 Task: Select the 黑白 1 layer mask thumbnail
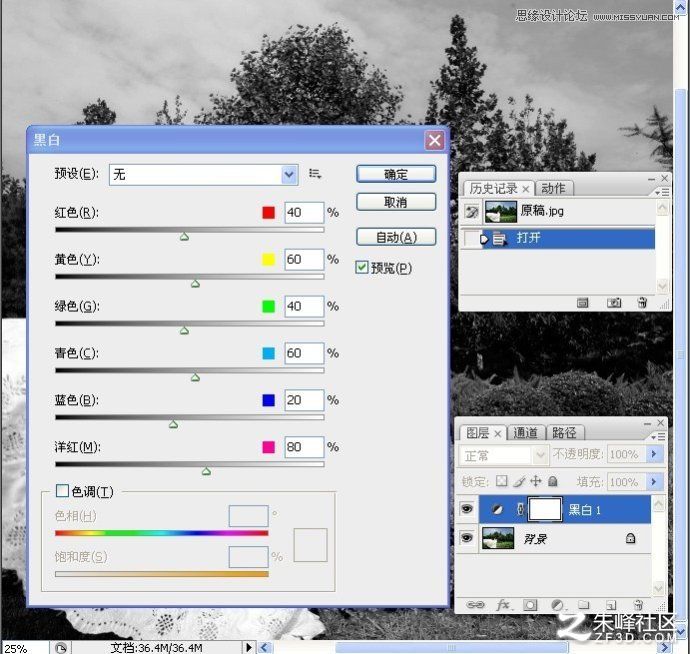(545, 510)
